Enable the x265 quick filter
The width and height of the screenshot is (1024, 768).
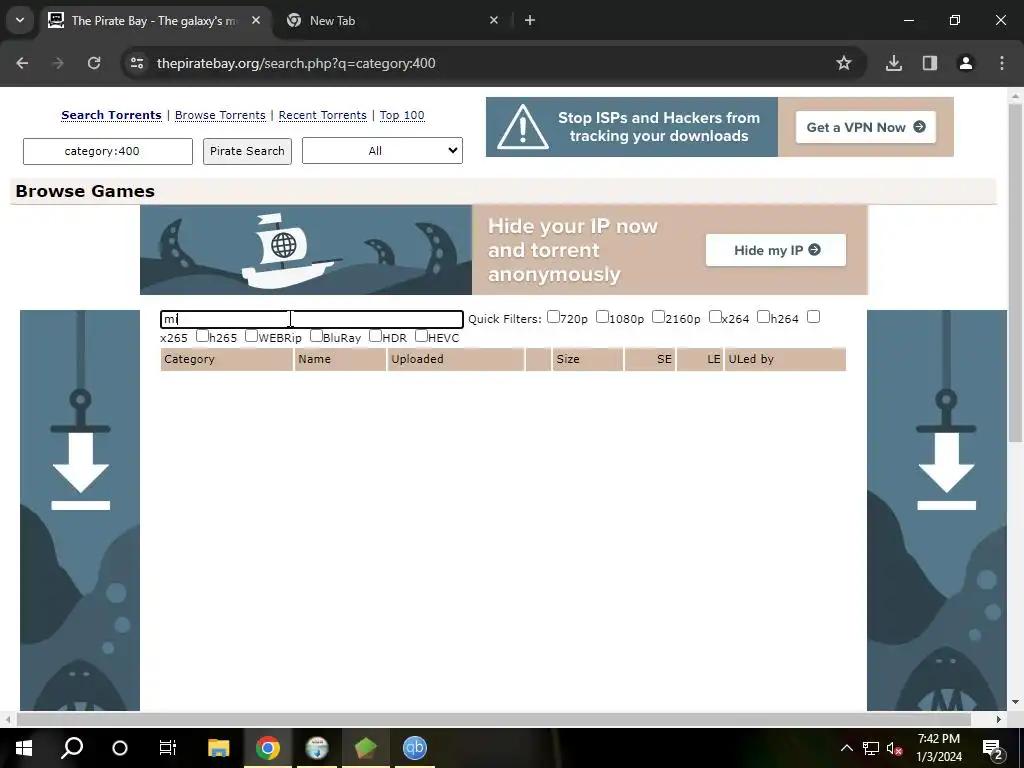pyautogui.click(x=813, y=317)
